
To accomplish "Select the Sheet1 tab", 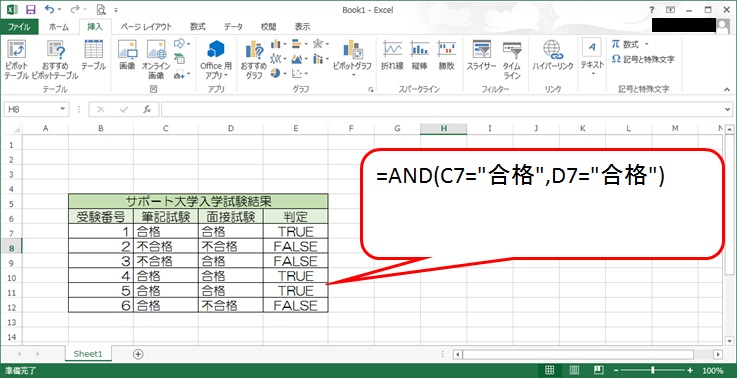I will pos(88,354).
